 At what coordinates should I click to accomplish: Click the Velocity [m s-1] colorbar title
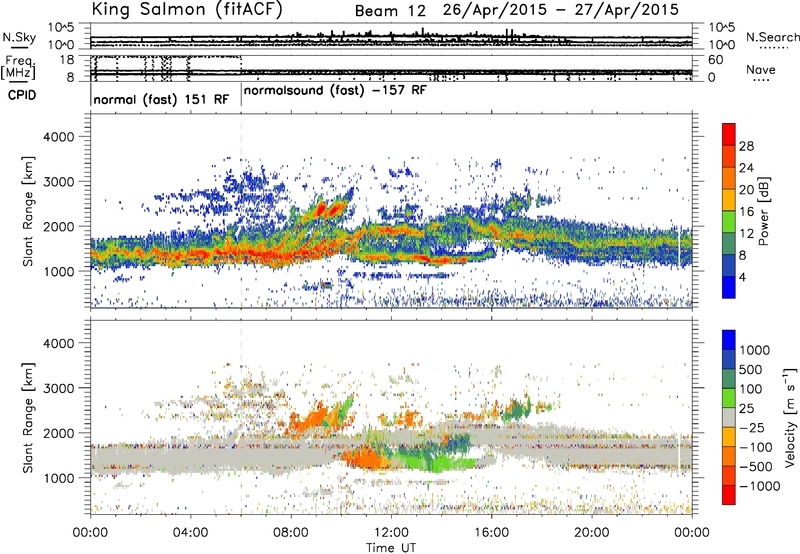tap(790, 417)
